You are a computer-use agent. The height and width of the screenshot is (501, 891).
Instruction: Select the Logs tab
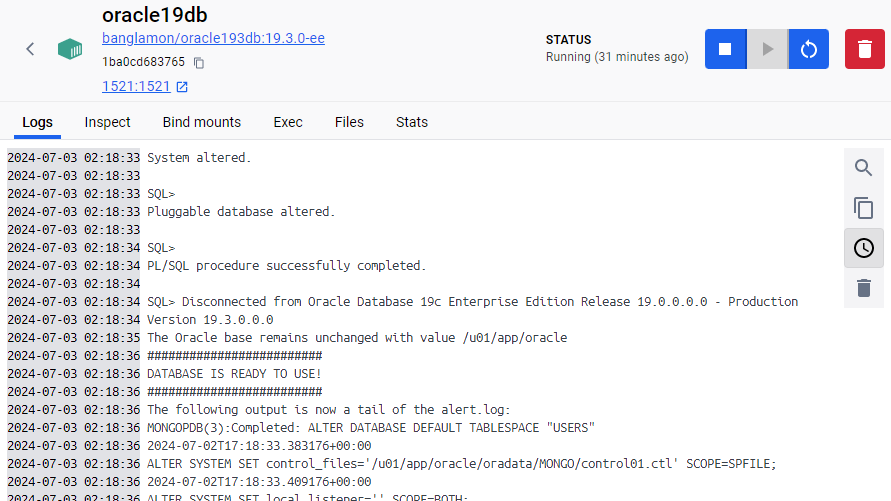tap(38, 122)
